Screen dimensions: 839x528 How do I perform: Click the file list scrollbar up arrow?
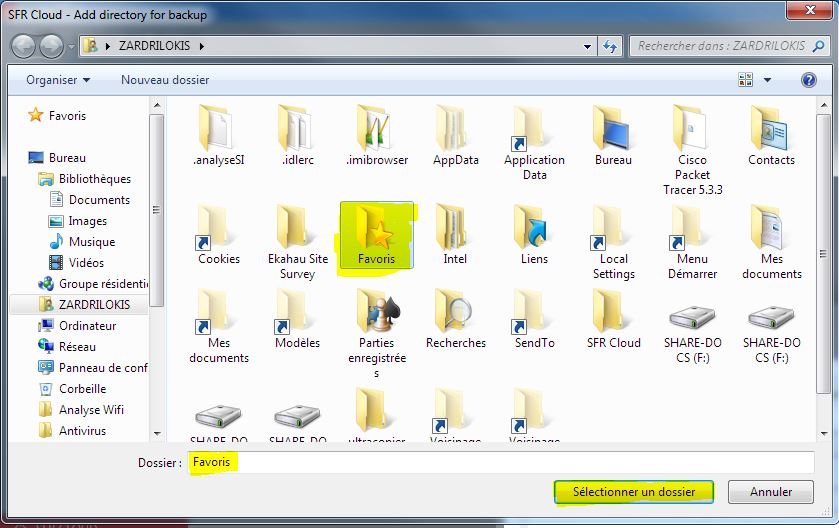[x=823, y=105]
